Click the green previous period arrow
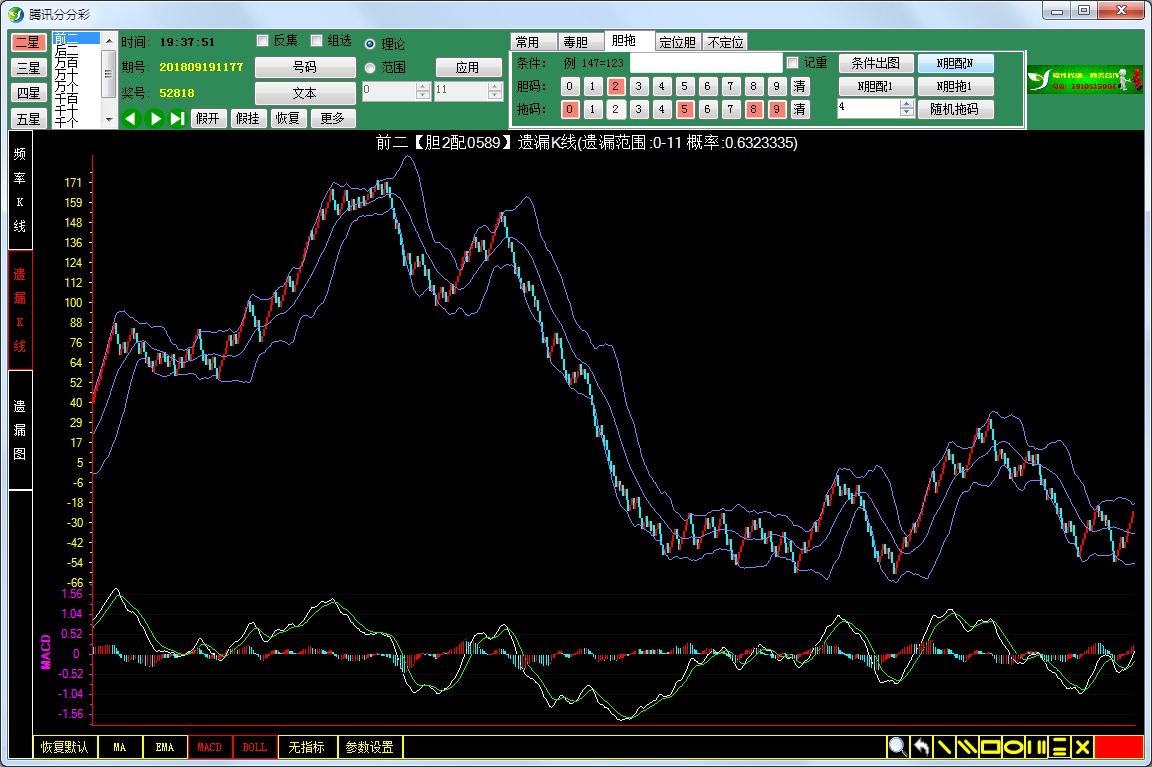1152x767 pixels. (x=131, y=118)
